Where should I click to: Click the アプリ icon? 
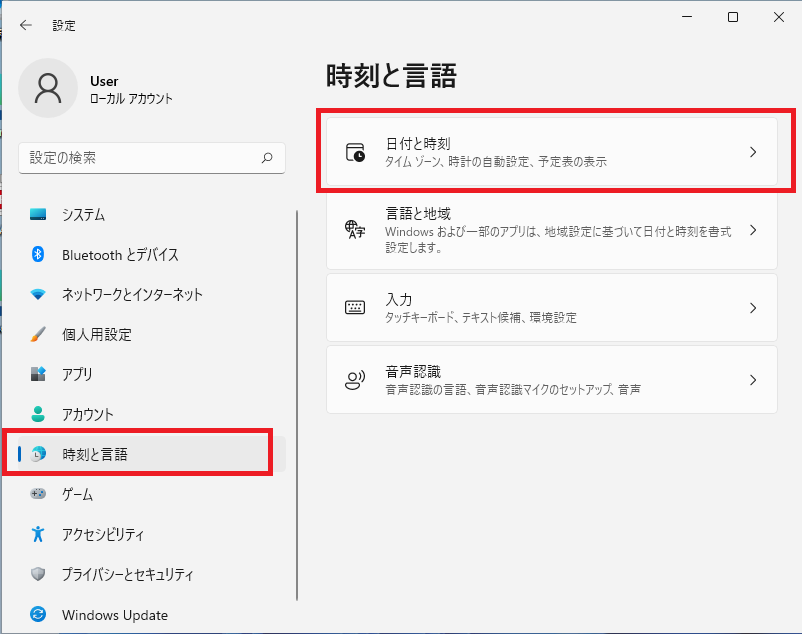[x=38, y=374]
